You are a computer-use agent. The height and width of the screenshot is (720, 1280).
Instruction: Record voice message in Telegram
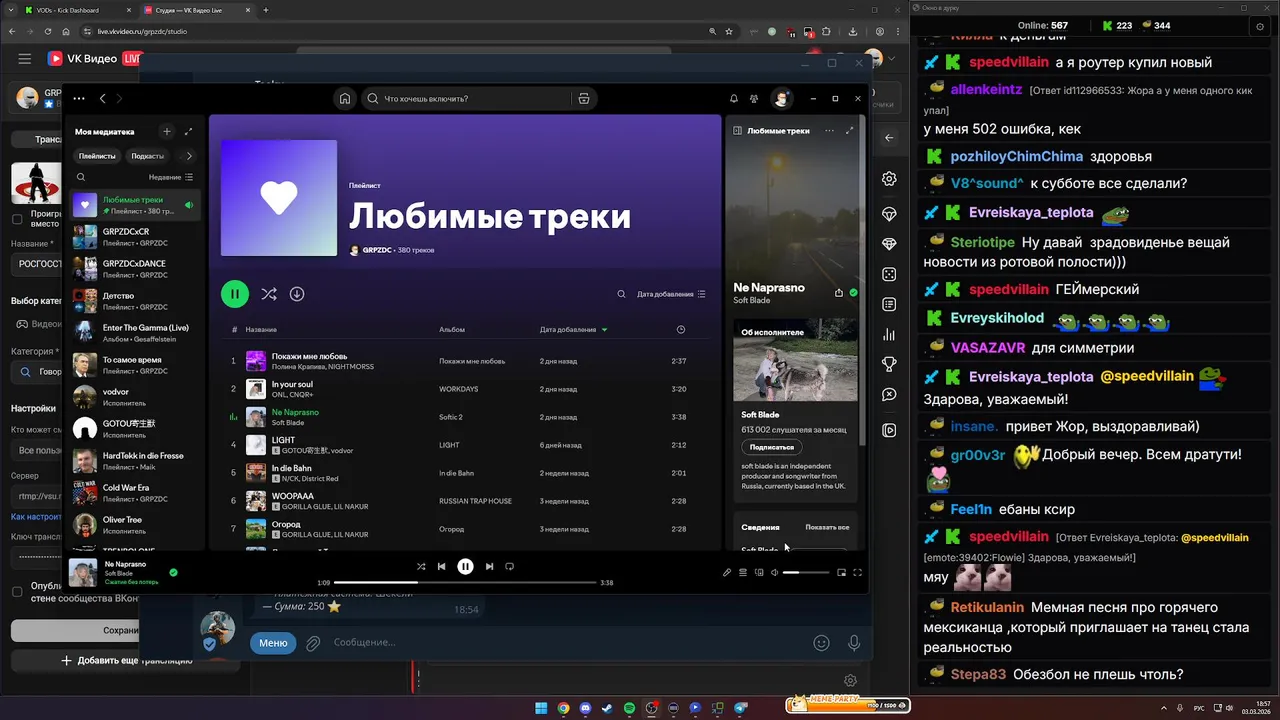[x=854, y=643]
